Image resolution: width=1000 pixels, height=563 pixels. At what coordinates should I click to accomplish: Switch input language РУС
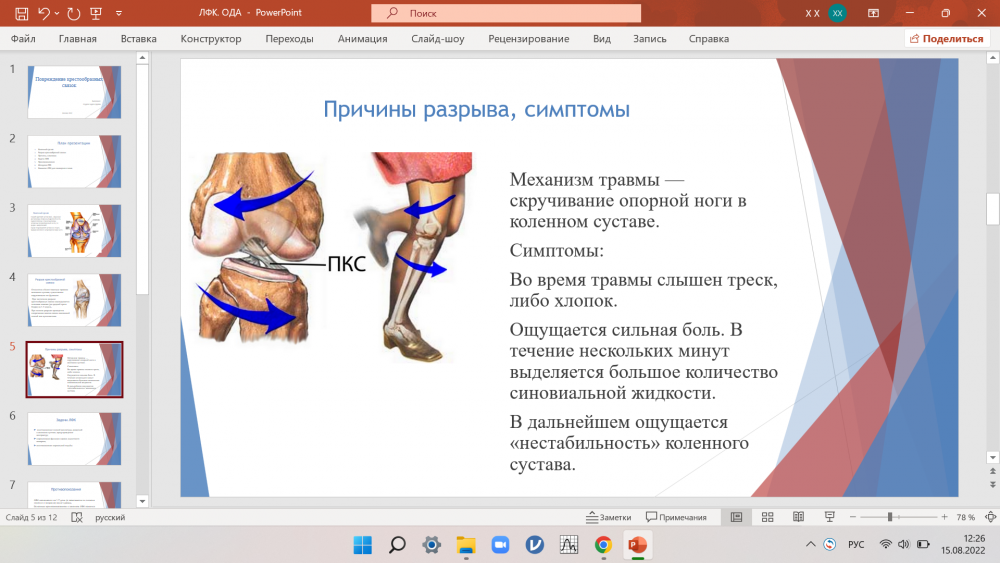[x=856, y=544]
